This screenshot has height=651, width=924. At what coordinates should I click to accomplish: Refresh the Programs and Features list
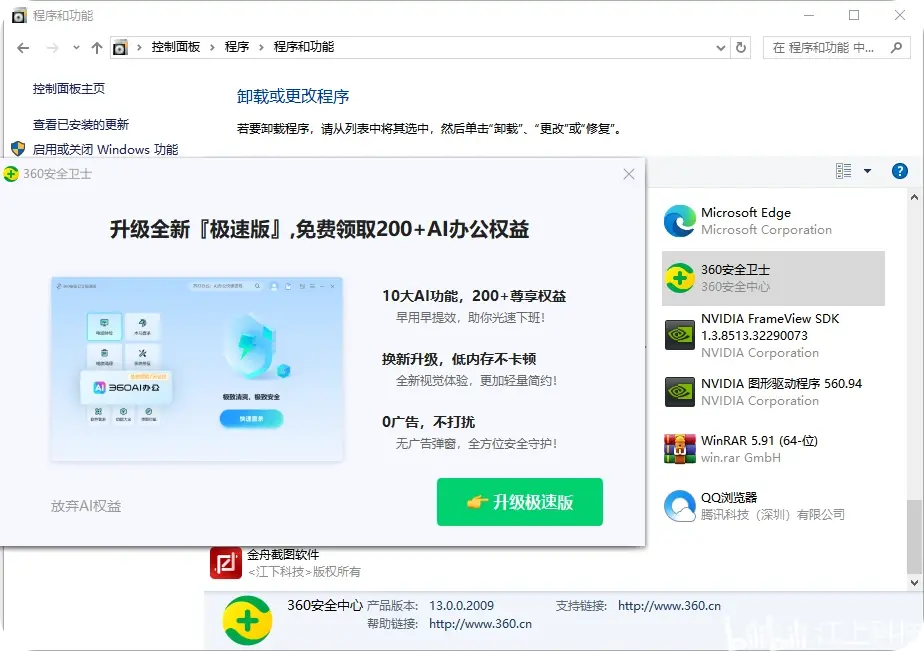pos(741,48)
